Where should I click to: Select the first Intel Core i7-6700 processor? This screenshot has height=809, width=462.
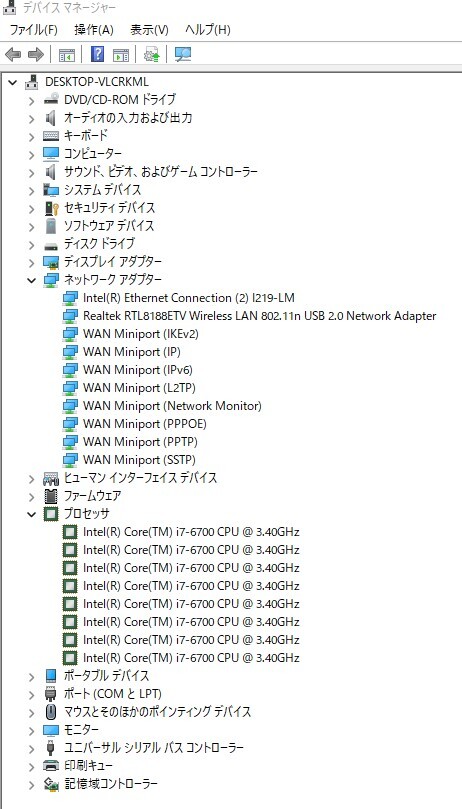[191, 532]
